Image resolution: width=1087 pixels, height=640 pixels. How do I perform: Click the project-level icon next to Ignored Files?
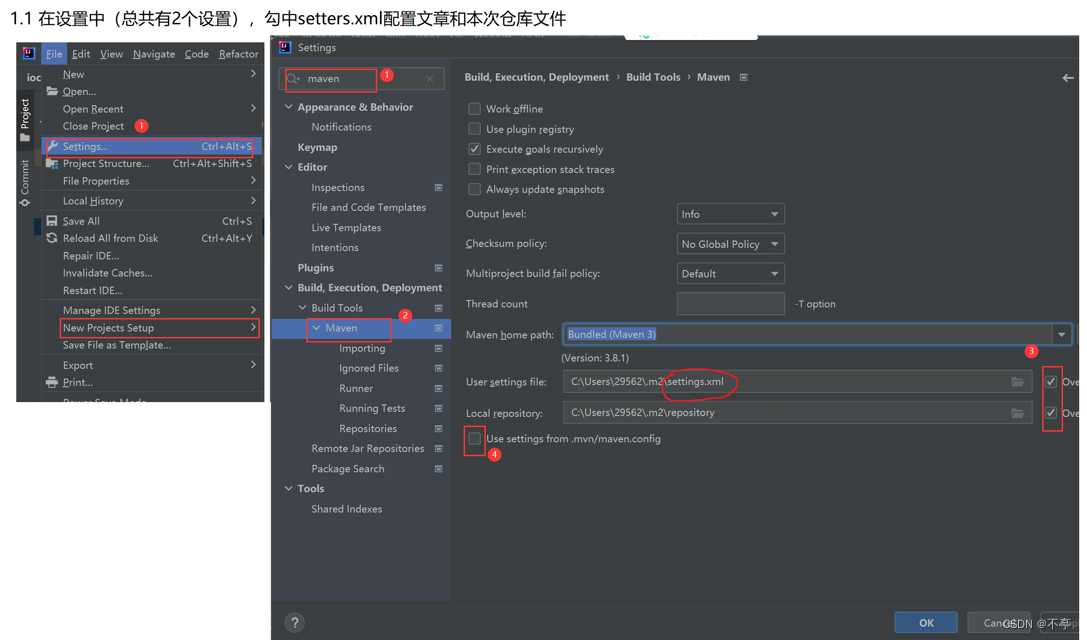pos(439,368)
